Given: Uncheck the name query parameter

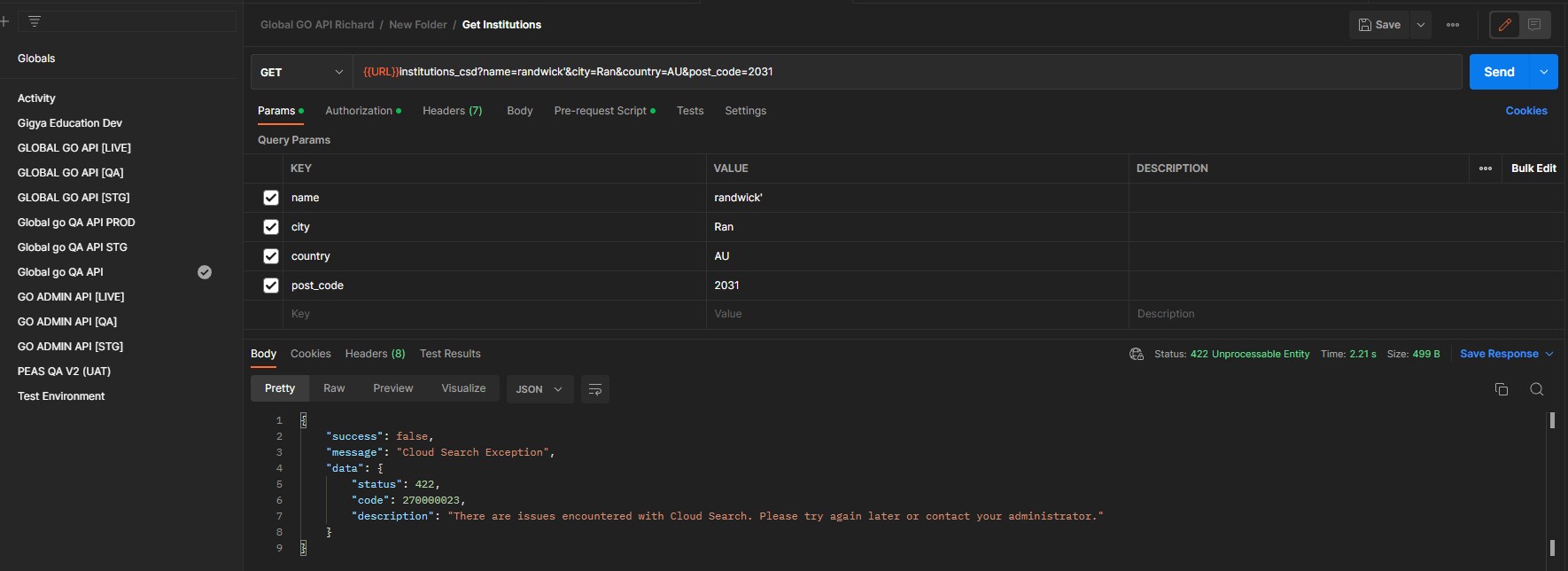Looking at the screenshot, I should pos(271,198).
